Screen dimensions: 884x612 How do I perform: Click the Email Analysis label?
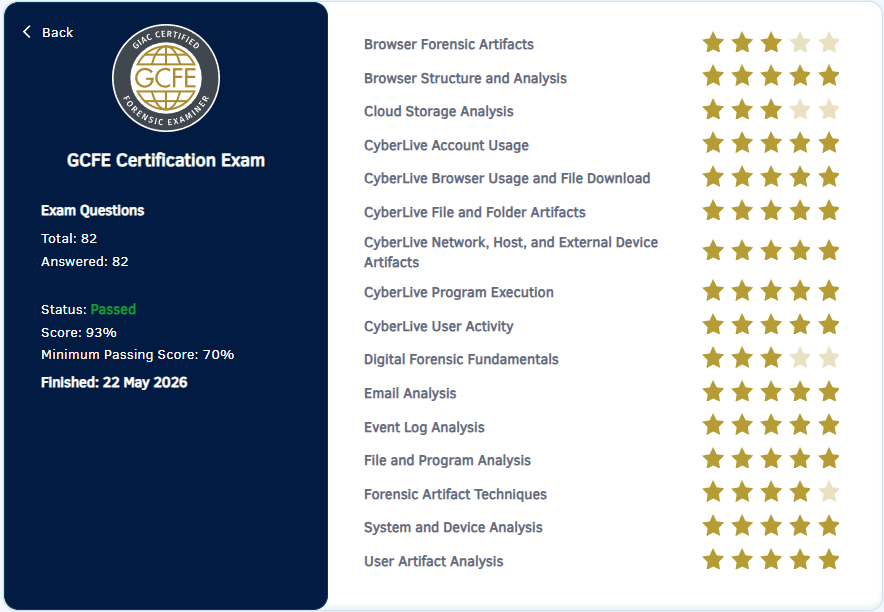point(410,393)
